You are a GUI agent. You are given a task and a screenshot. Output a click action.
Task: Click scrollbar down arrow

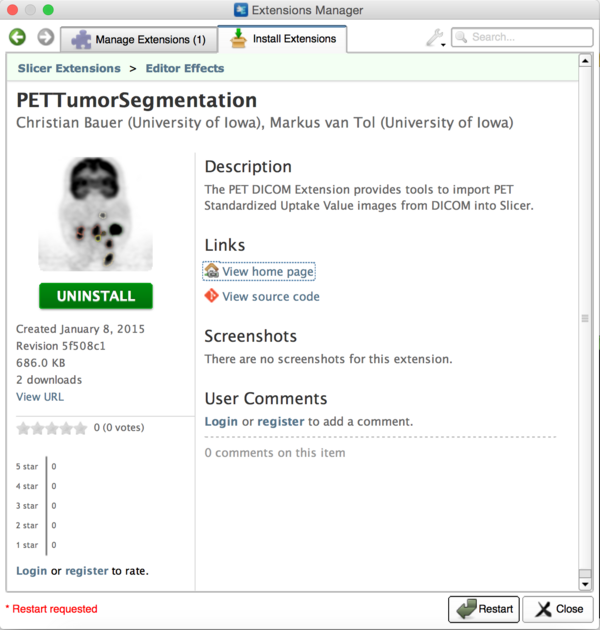[x=585, y=584]
